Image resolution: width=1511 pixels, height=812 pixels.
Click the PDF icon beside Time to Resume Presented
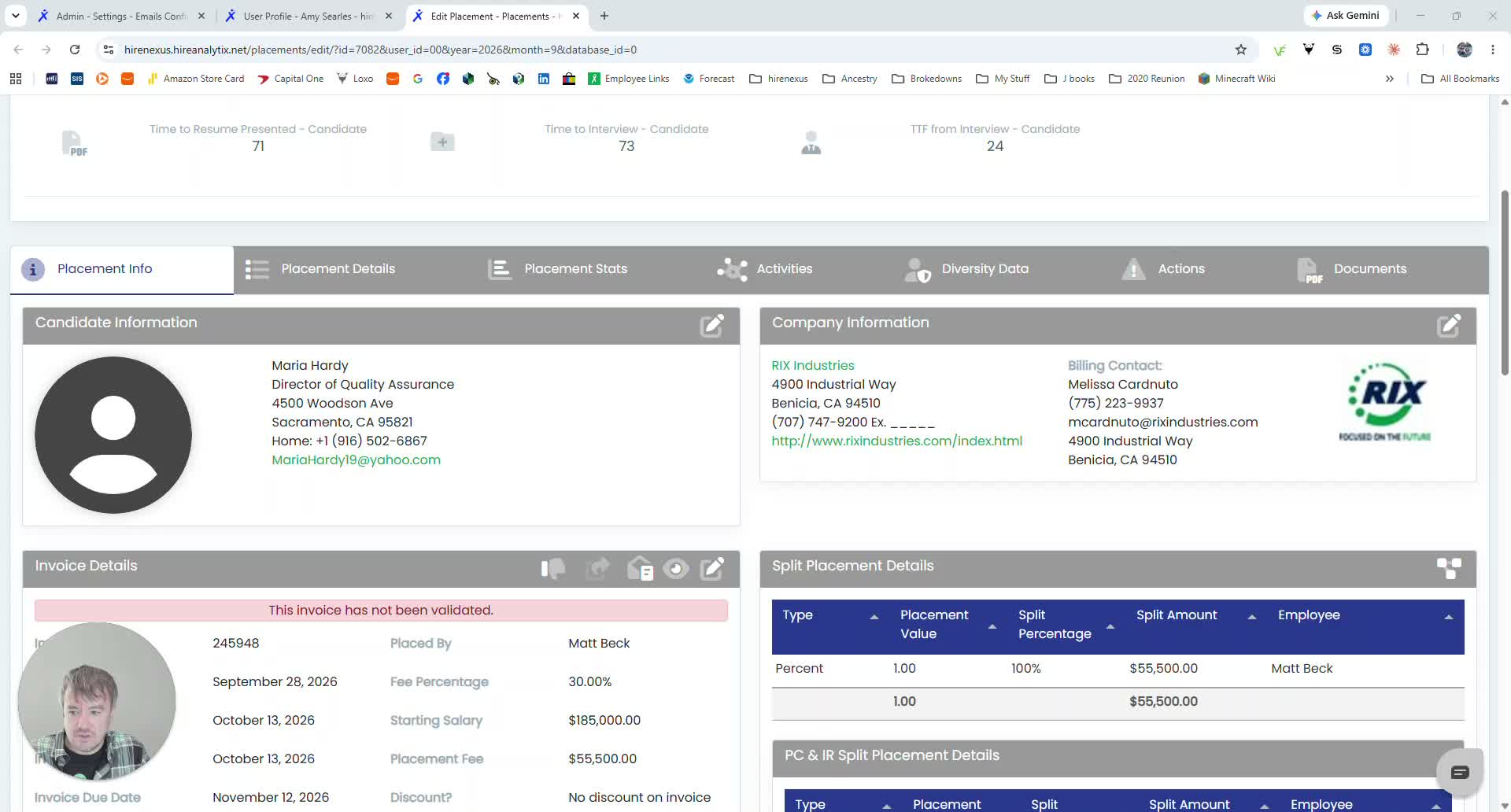coord(74,143)
